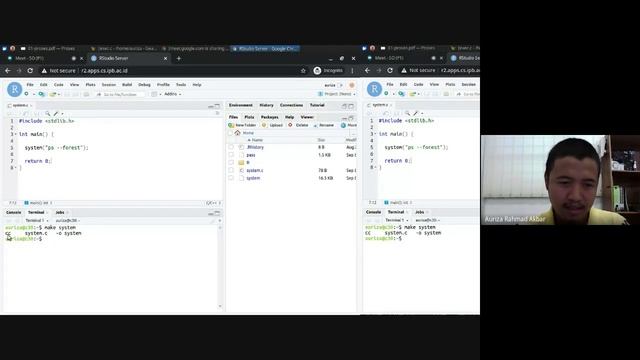The width and height of the screenshot is (640, 360).
Task: Switch to the Console tab in left RStudio
Action: click(13, 212)
